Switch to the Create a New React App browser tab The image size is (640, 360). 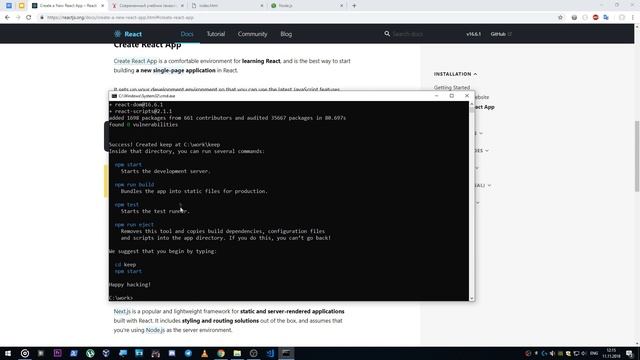[x=68, y=6]
